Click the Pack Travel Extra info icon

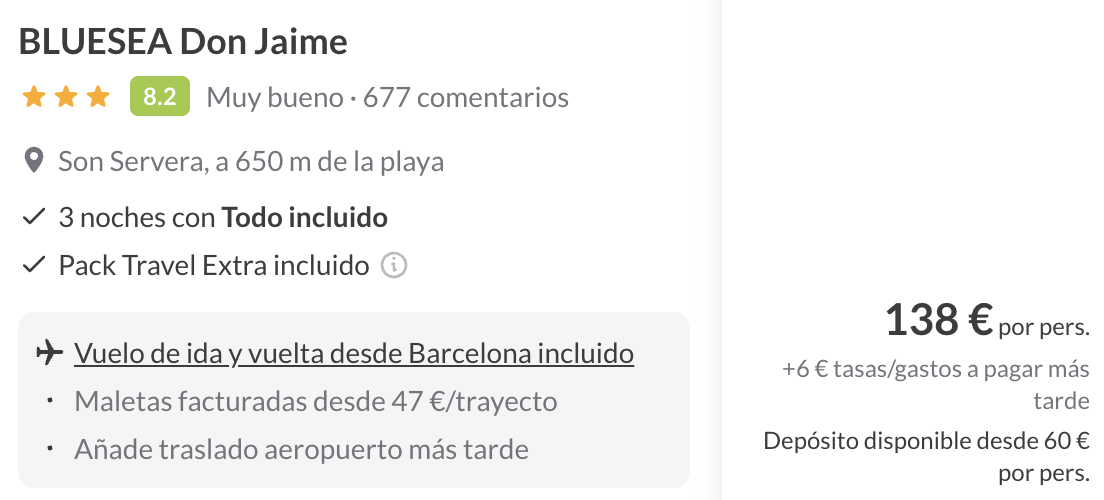tap(395, 266)
